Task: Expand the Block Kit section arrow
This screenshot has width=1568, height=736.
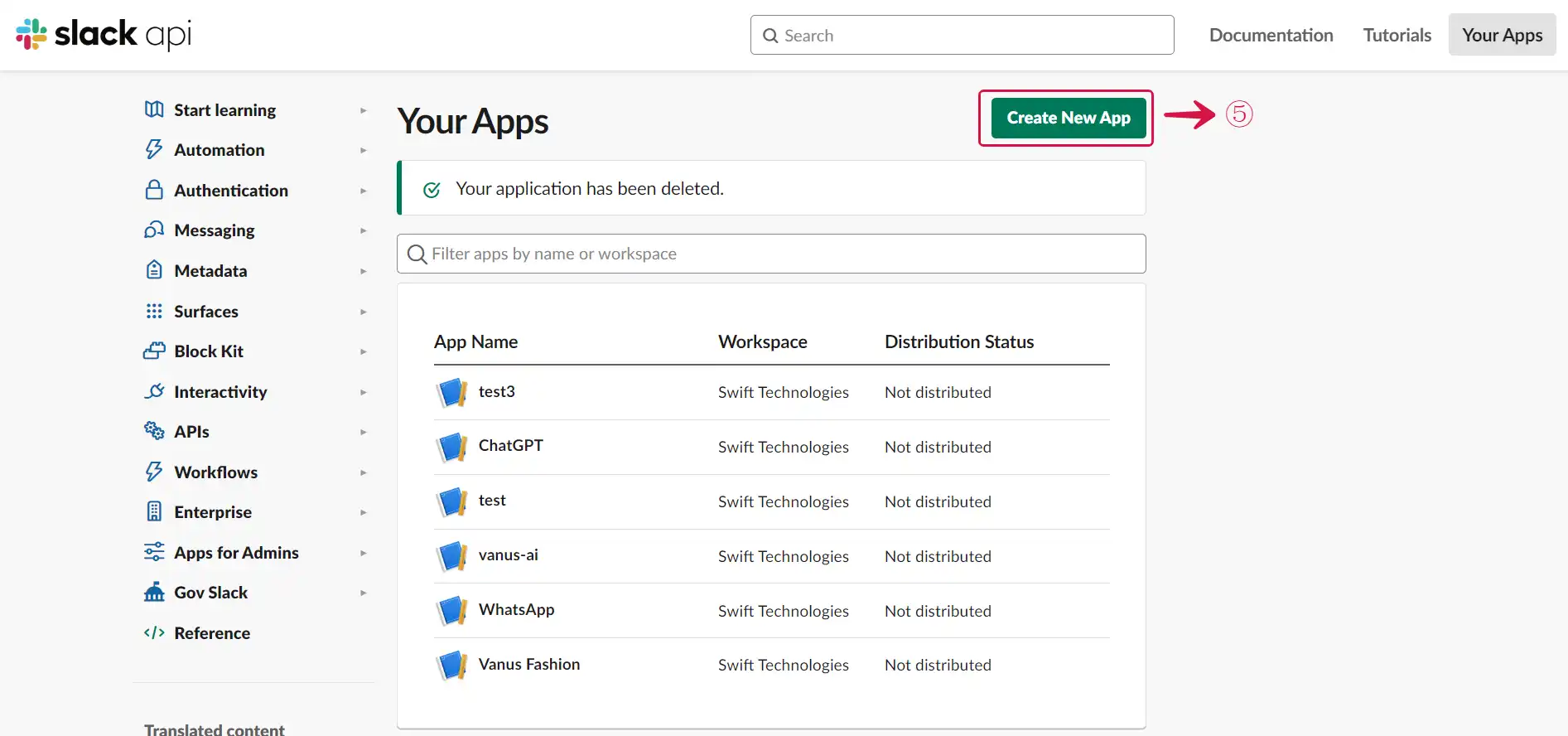Action: tap(363, 351)
